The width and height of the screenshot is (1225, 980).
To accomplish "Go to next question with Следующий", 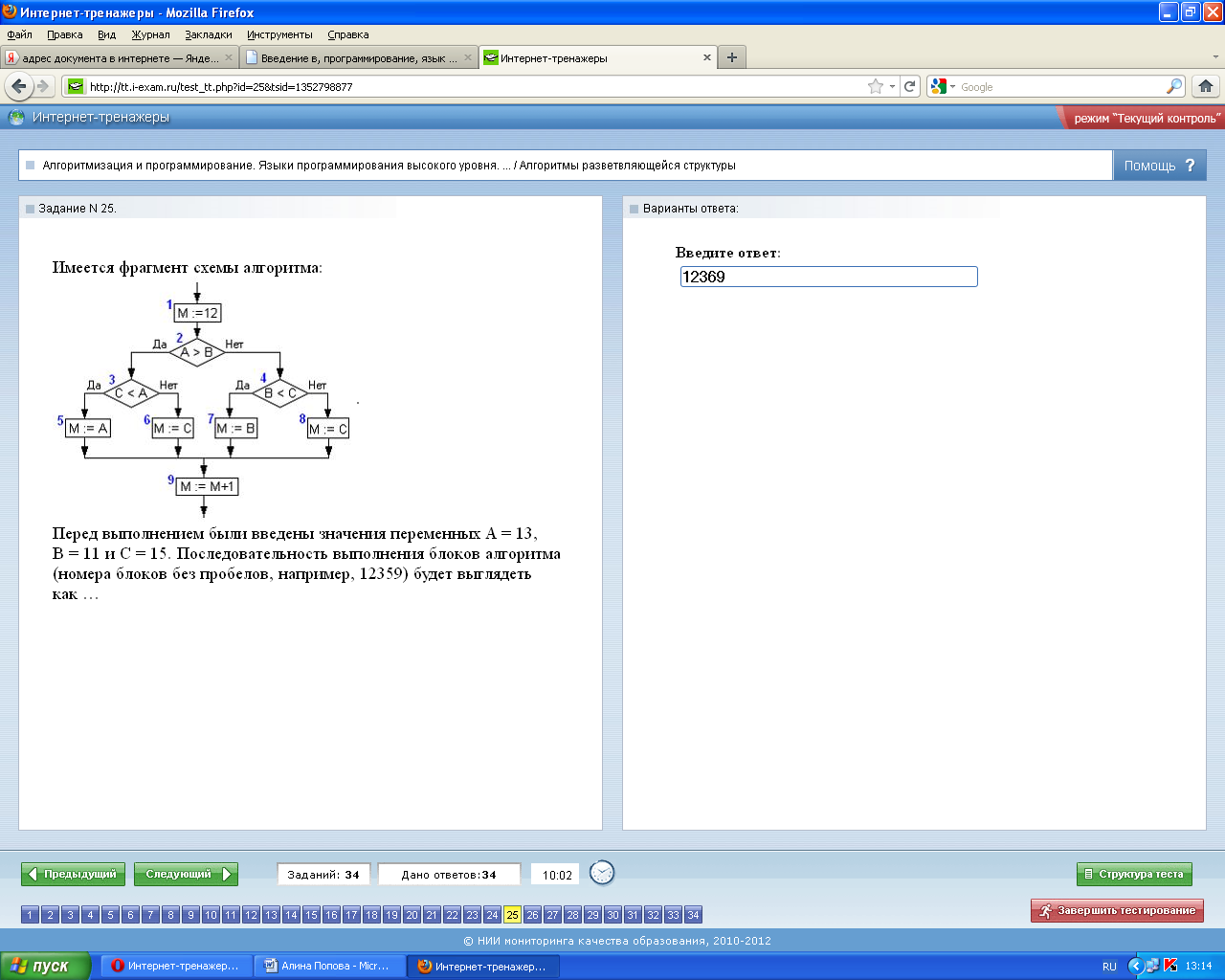I will coord(186,874).
